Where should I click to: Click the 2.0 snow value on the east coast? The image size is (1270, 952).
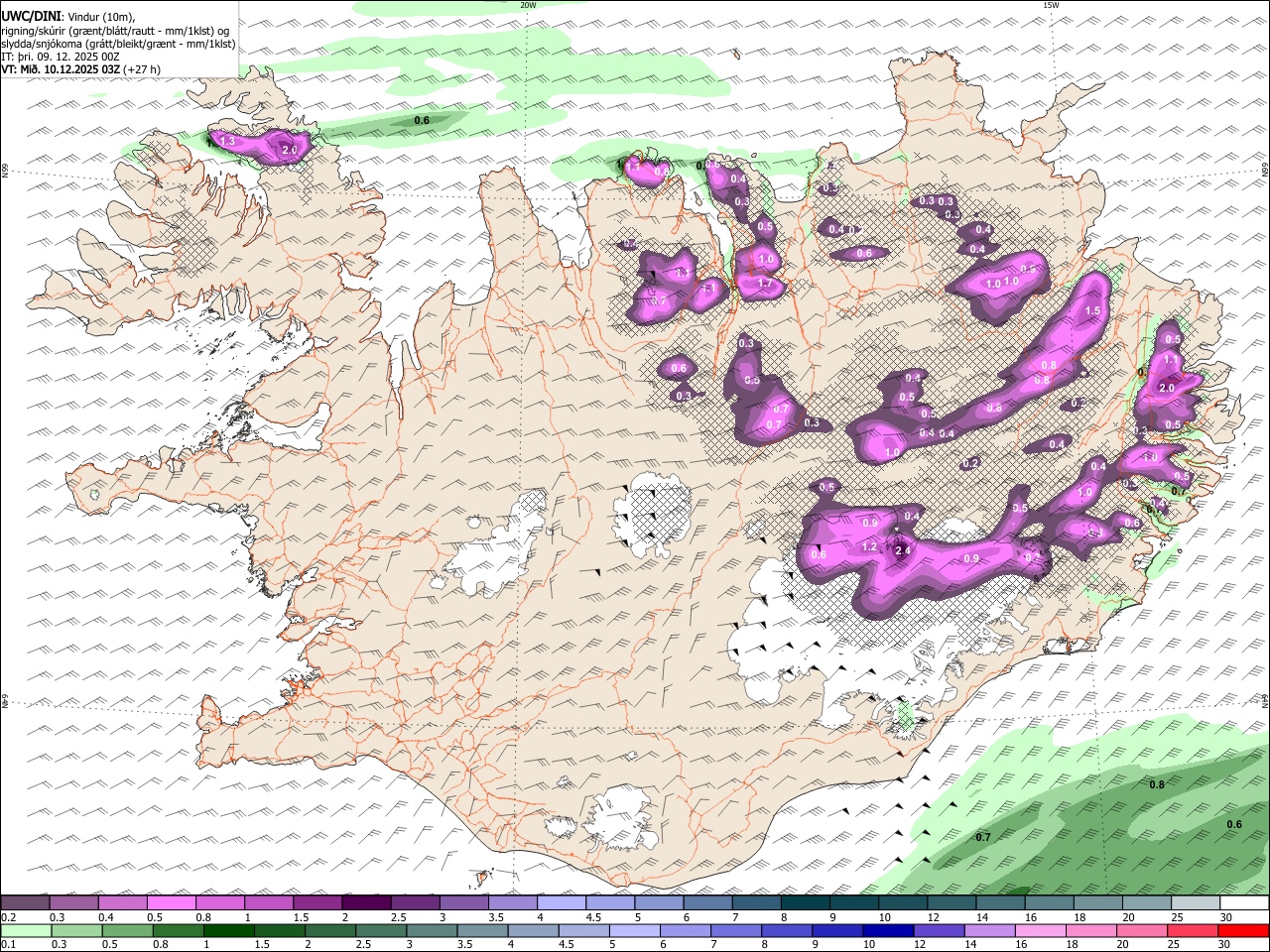[1167, 388]
